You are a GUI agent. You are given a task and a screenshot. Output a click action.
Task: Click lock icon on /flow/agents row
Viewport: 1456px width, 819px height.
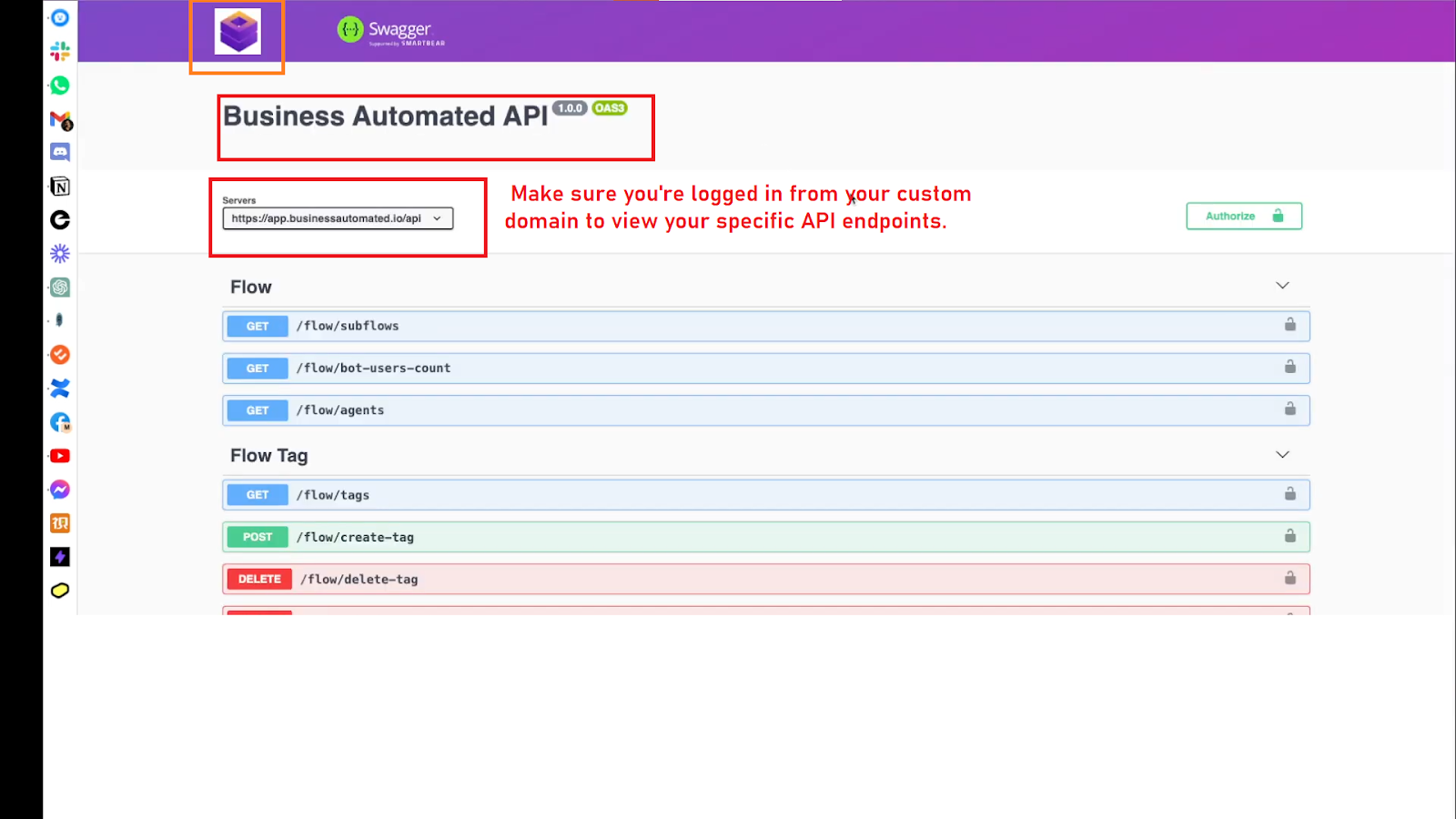tap(1289, 409)
